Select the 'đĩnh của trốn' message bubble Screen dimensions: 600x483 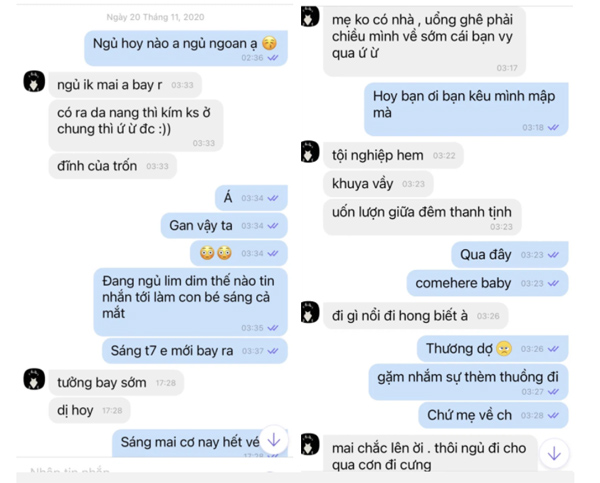tap(112, 166)
